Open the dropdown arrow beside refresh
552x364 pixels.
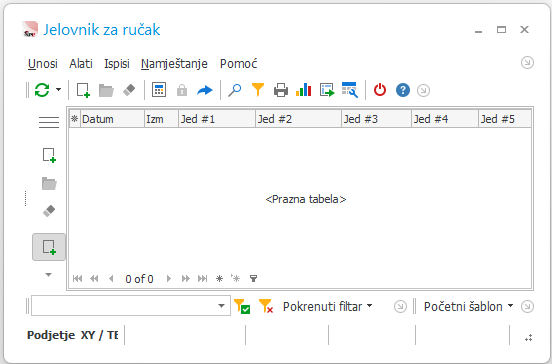click(58, 90)
